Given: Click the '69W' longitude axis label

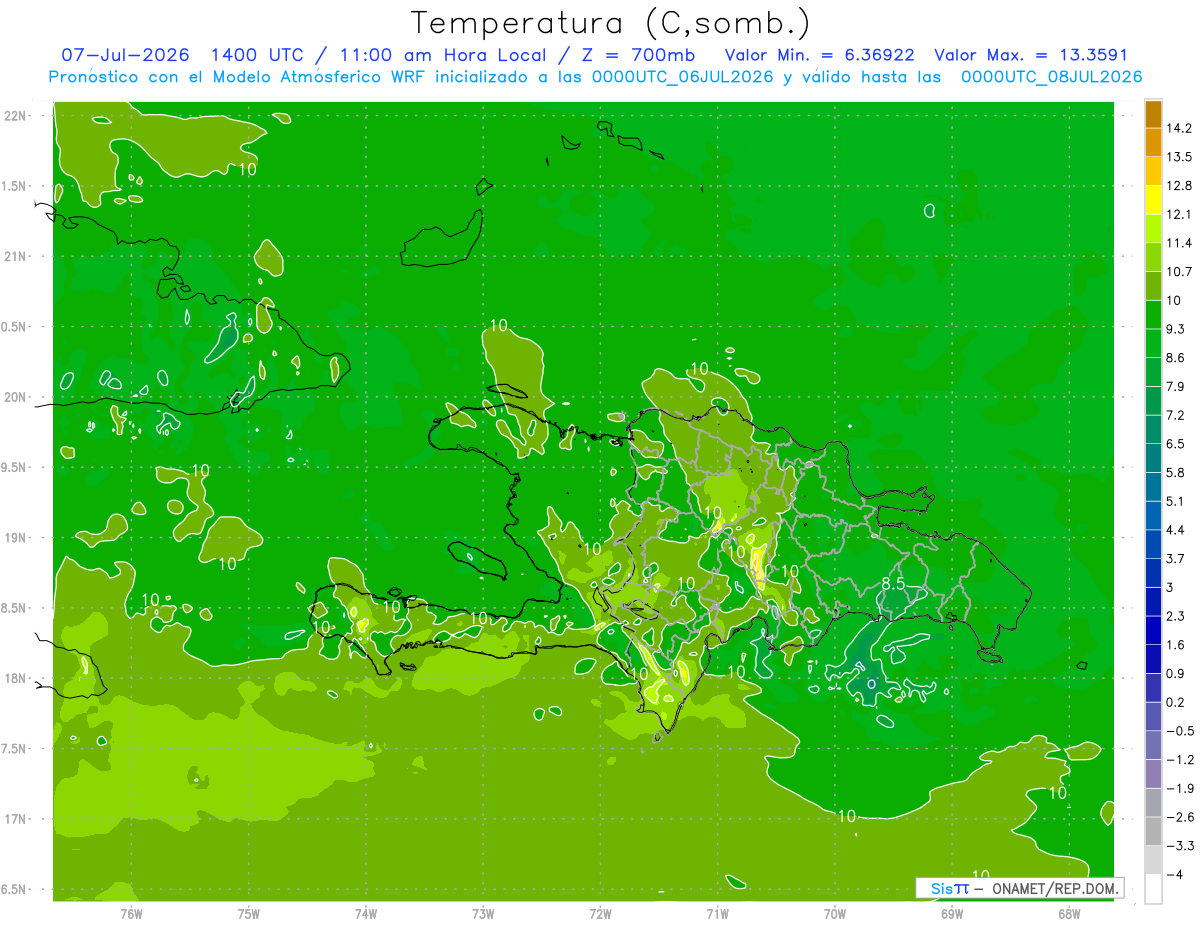Looking at the screenshot, I should click(x=951, y=913).
